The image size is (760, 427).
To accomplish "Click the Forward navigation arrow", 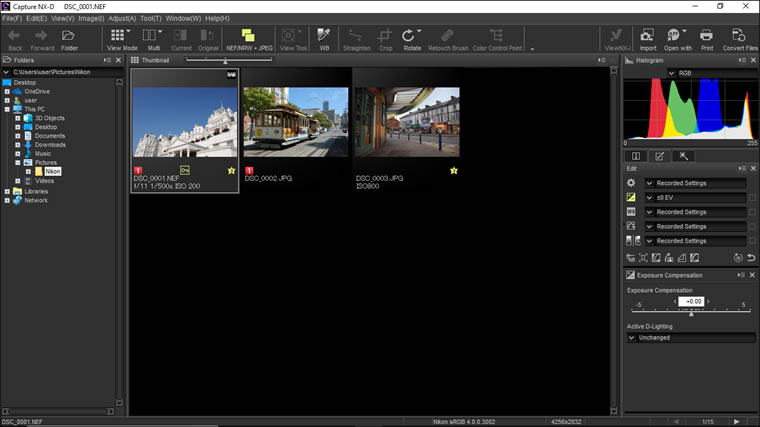I will [41, 35].
